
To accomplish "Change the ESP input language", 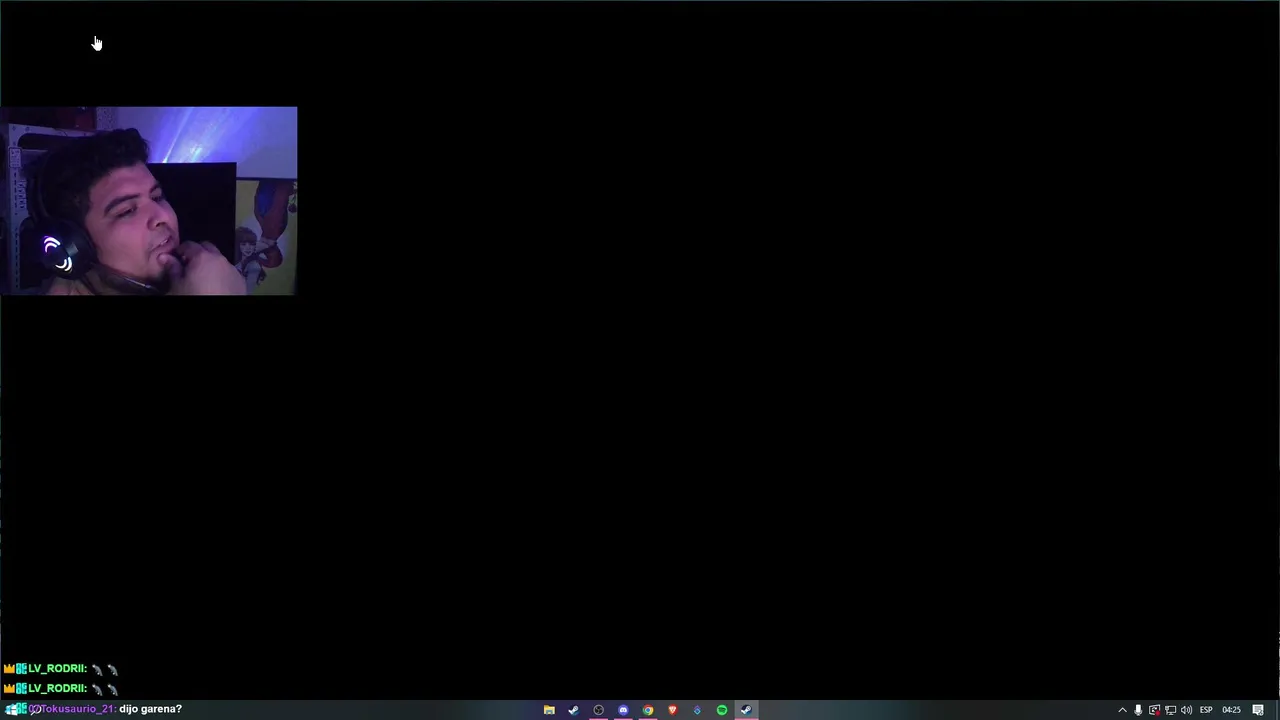I will click(1206, 710).
